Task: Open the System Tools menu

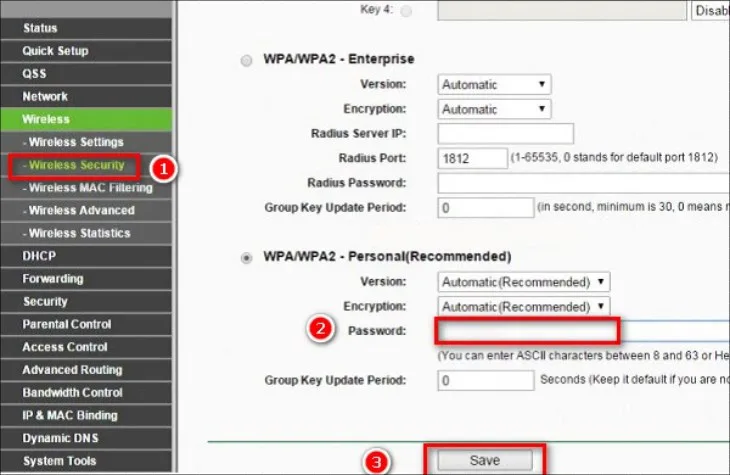Action: coord(60,461)
